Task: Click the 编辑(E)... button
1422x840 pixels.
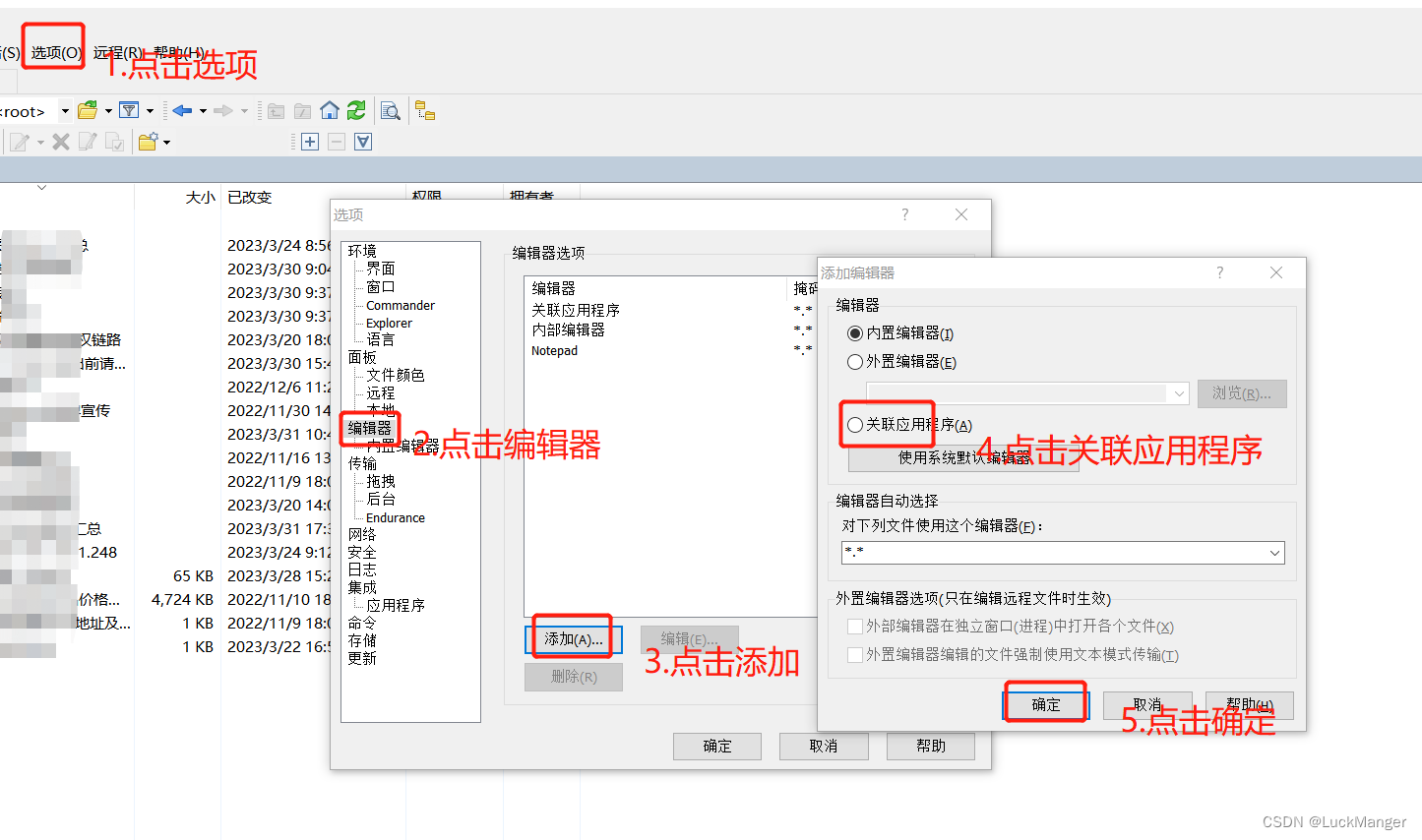Action: [x=689, y=639]
